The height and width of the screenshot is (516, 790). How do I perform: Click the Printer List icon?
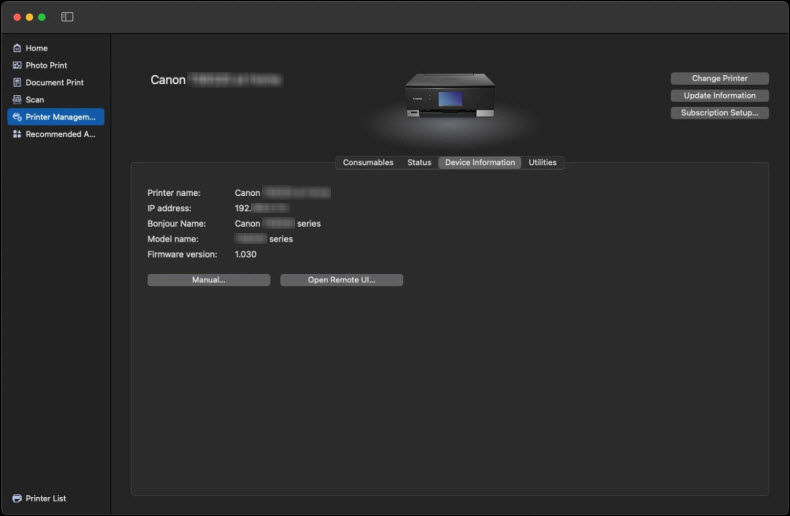[x=17, y=498]
